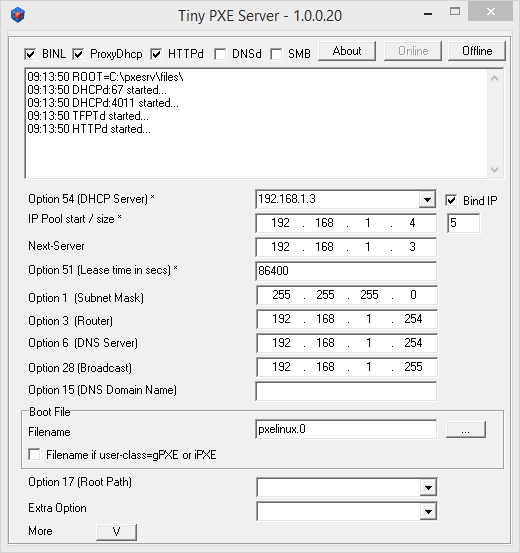
Task: Minimize the Tiny PXE Server window
Action: (428, 13)
